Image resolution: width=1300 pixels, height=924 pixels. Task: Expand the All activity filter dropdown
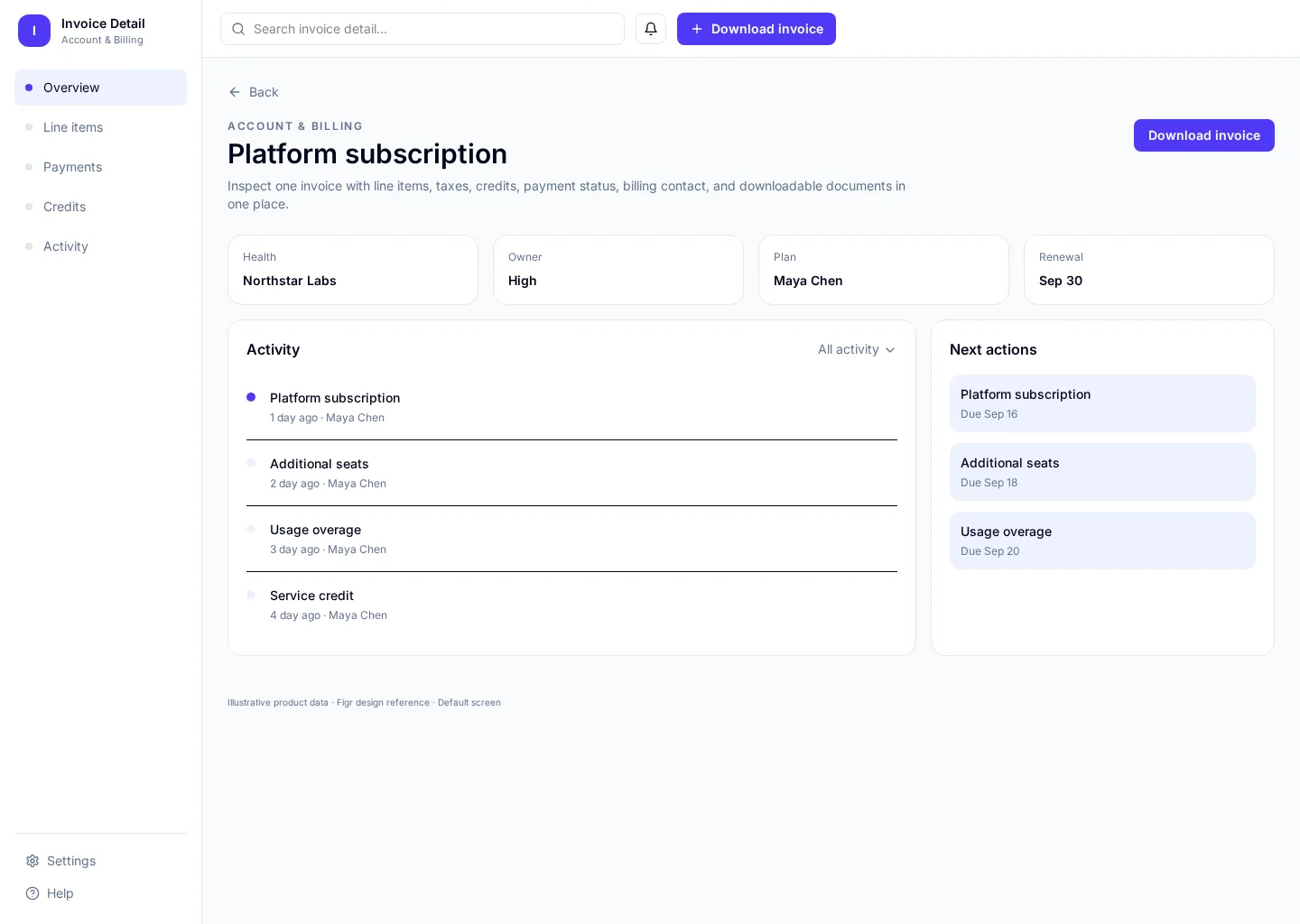pyautogui.click(x=857, y=349)
